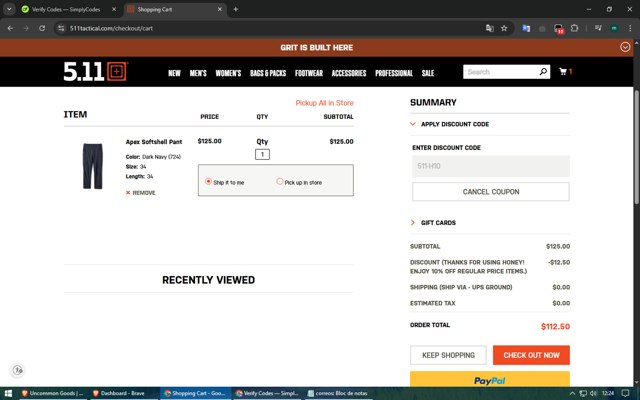Click the GRIT IS BUILT HERE banner text
The image size is (640, 400).
coord(317,47)
